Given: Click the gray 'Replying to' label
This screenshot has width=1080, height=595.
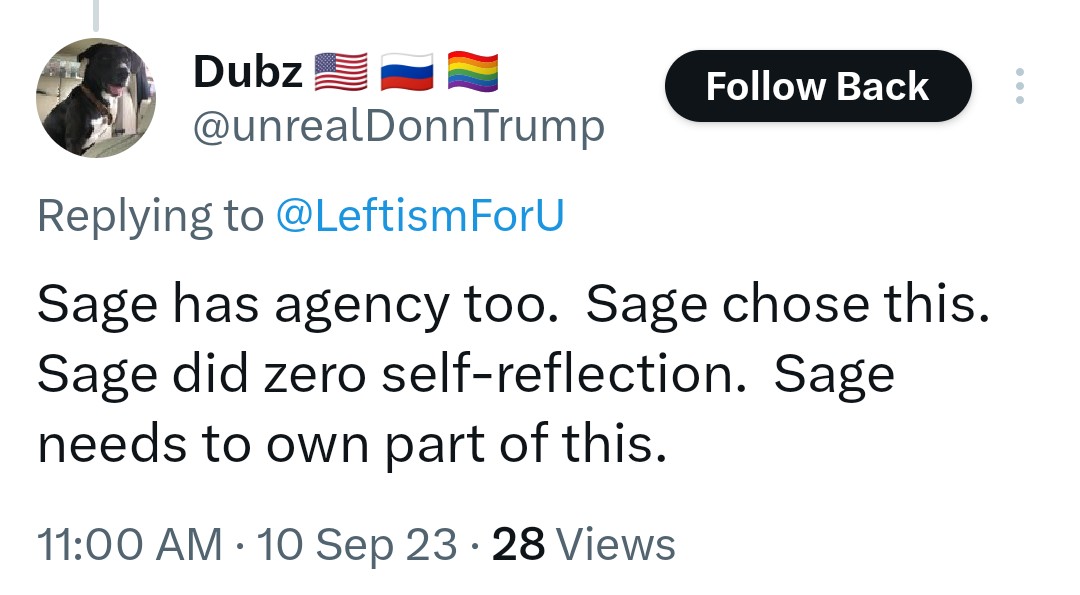Looking at the screenshot, I should pyautogui.click(x=150, y=216).
